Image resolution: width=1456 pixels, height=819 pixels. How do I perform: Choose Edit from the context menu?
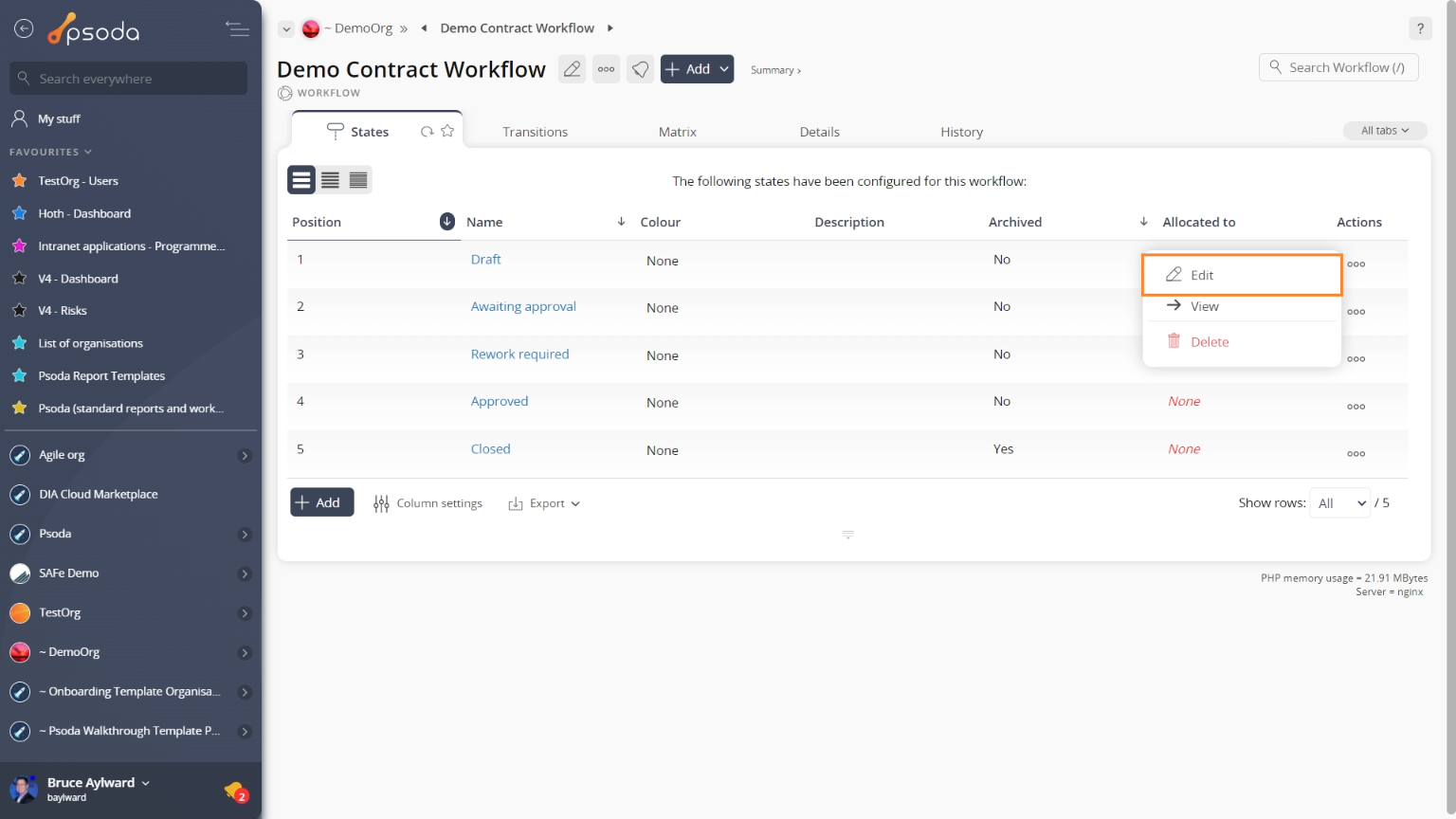pyautogui.click(x=1242, y=275)
